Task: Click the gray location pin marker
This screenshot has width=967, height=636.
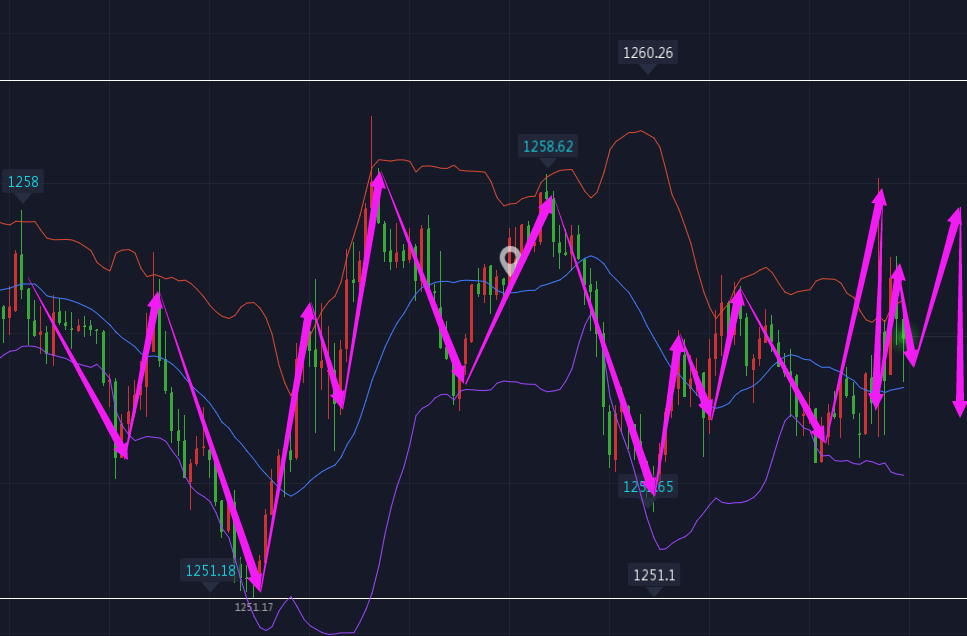Action: pyautogui.click(x=509, y=261)
